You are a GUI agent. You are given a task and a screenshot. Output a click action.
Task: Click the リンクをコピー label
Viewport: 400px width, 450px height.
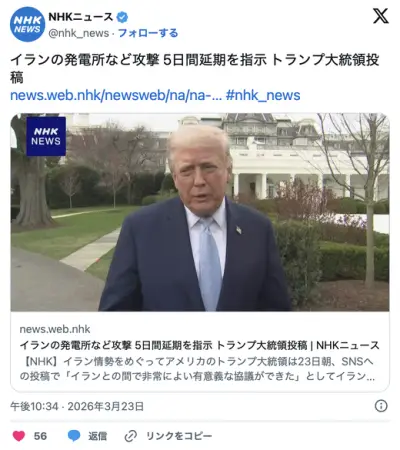coord(179,436)
